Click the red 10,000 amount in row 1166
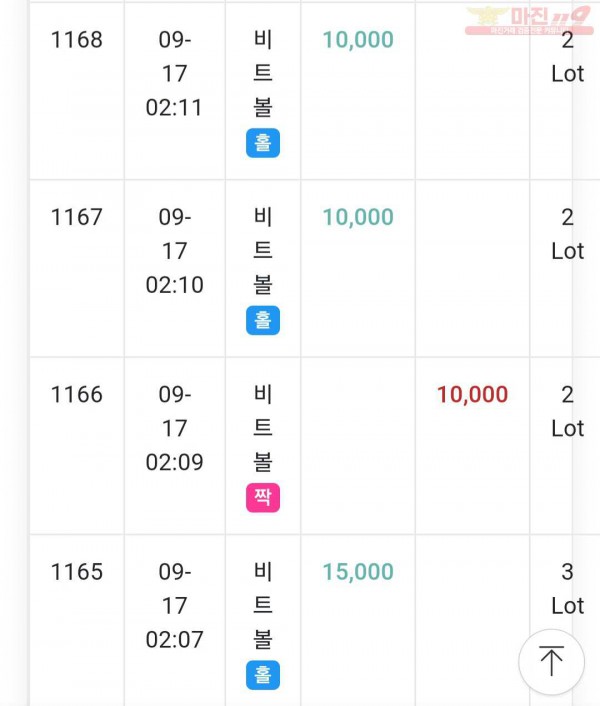This screenshot has width=600, height=706. [473, 394]
